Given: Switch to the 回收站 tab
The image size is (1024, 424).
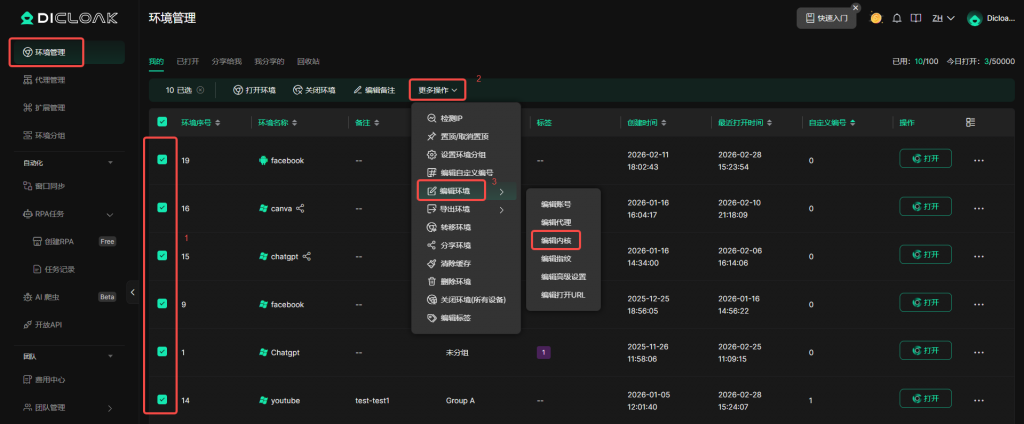Looking at the screenshot, I should tap(308, 62).
